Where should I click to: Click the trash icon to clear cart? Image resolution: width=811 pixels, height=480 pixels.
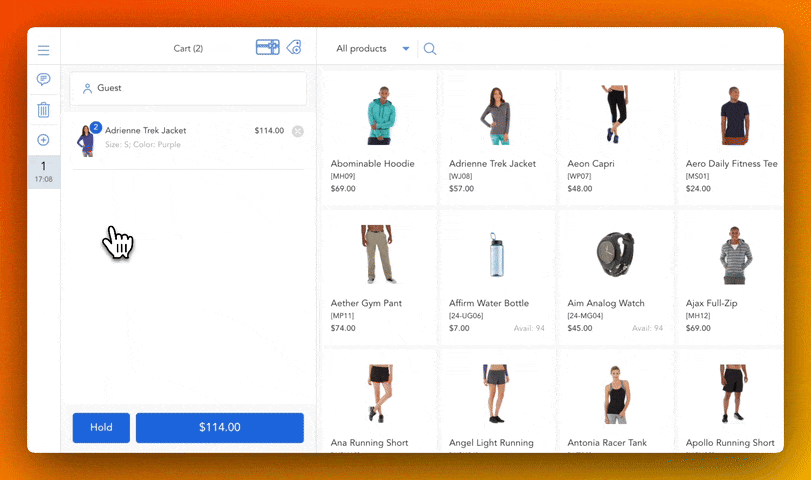click(x=44, y=110)
